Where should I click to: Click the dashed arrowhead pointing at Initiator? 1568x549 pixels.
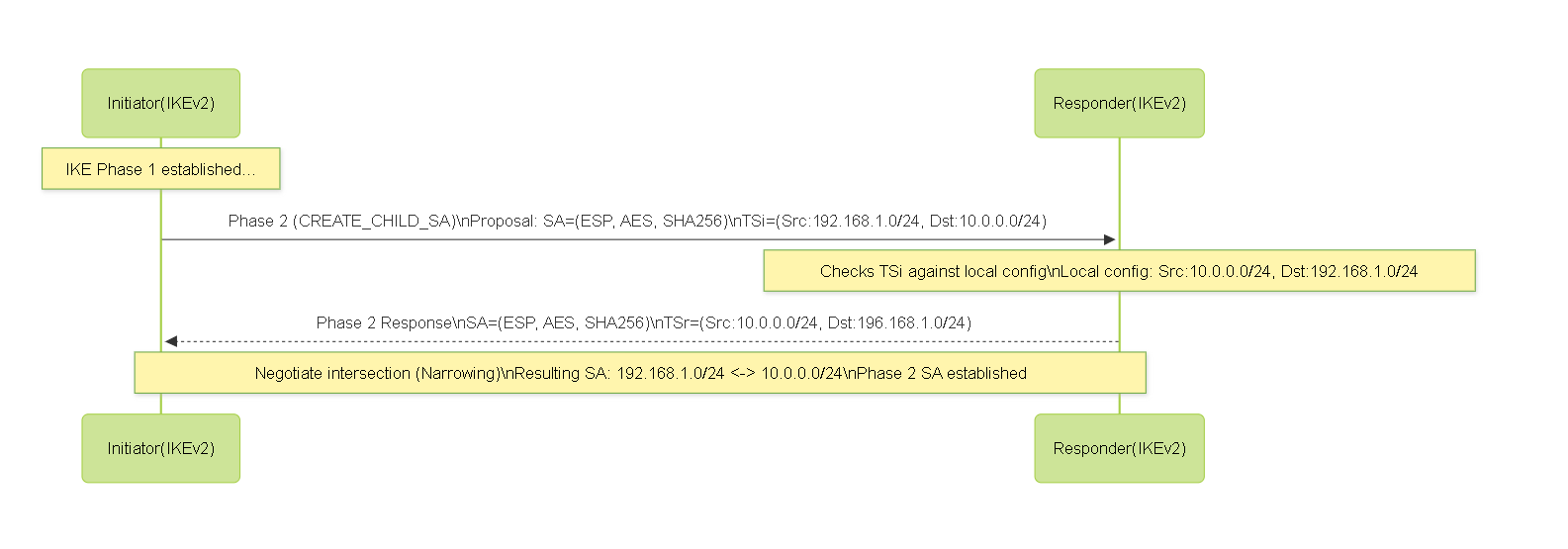point(170,341)
